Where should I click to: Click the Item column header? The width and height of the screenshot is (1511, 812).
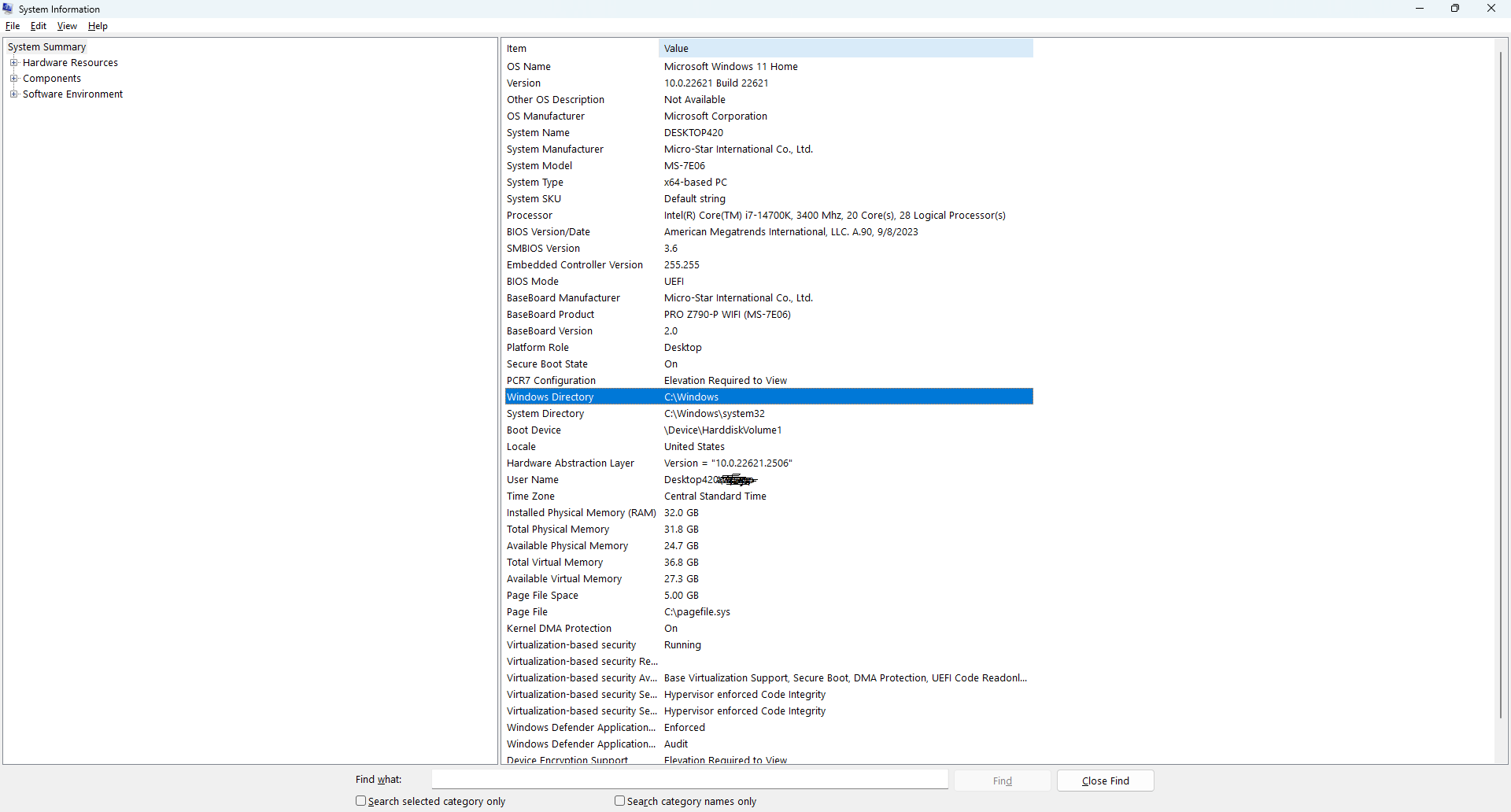point(581,49)
